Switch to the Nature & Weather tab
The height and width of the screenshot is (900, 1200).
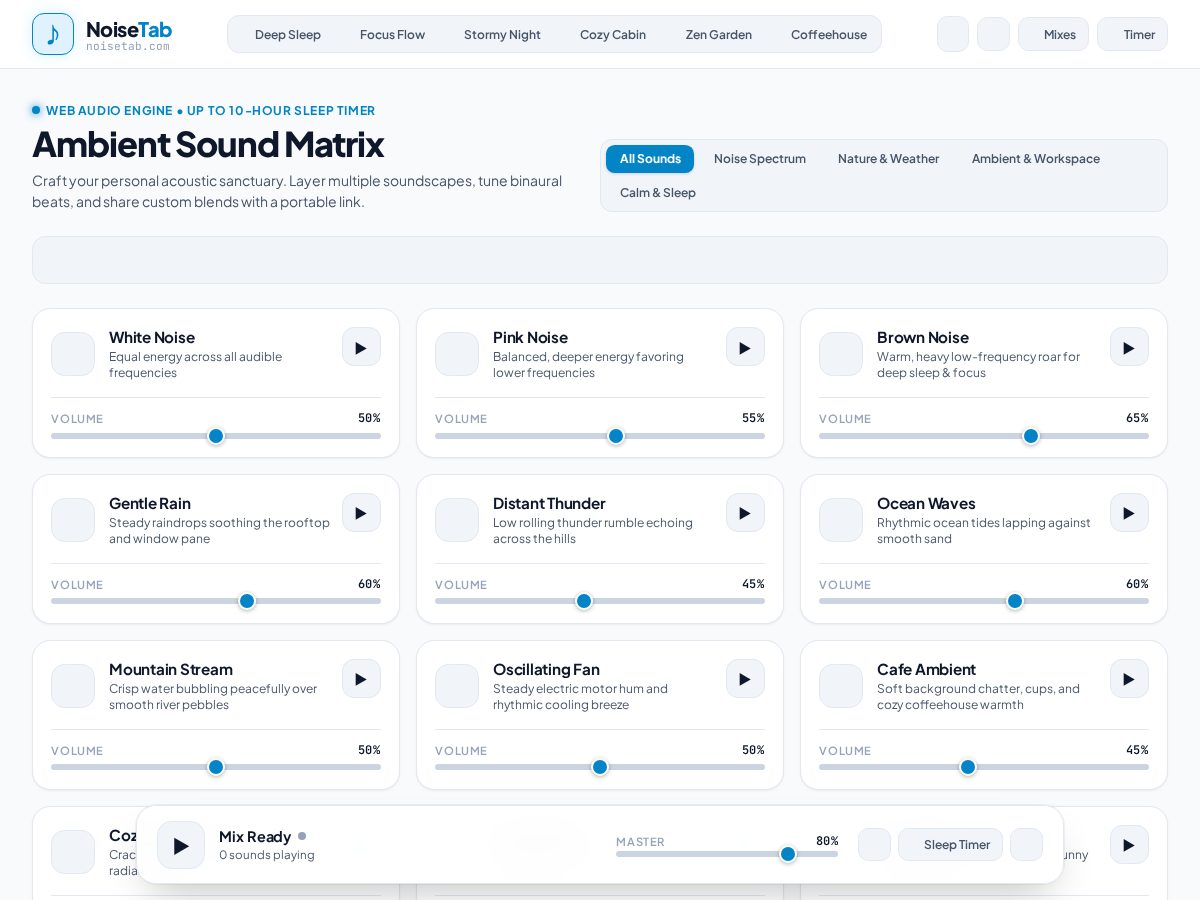[888, 159]
